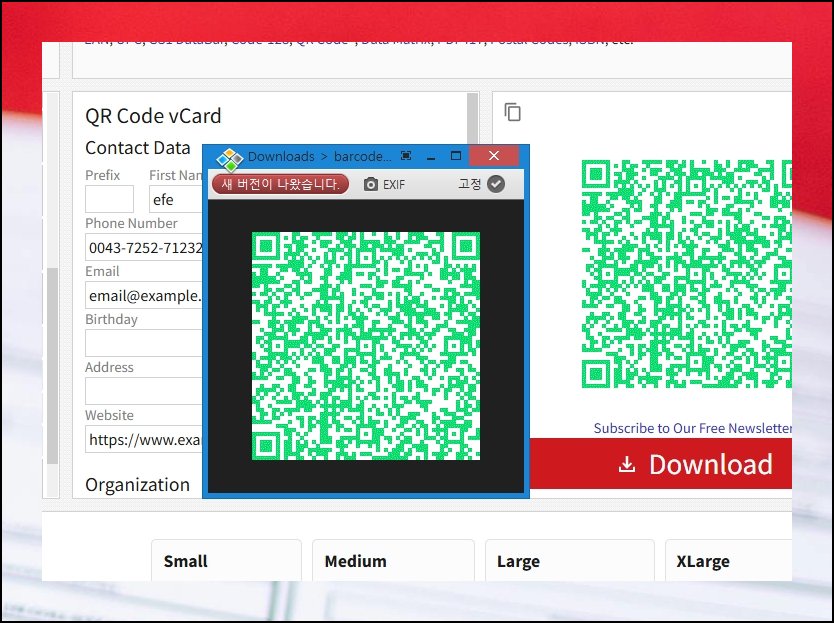Click the copy barcode icon
Viewport: 834px width, 623px height.
tap(512, 112)
